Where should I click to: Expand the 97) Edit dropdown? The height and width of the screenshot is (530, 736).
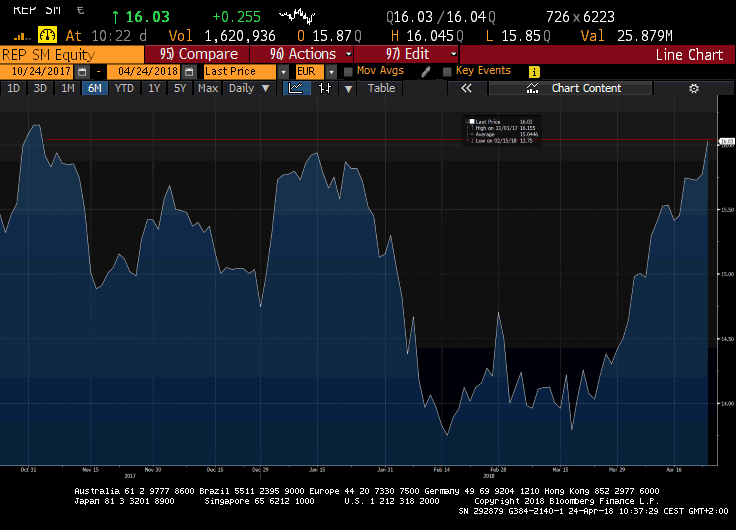pyautogui.click(x=454, y=54)
